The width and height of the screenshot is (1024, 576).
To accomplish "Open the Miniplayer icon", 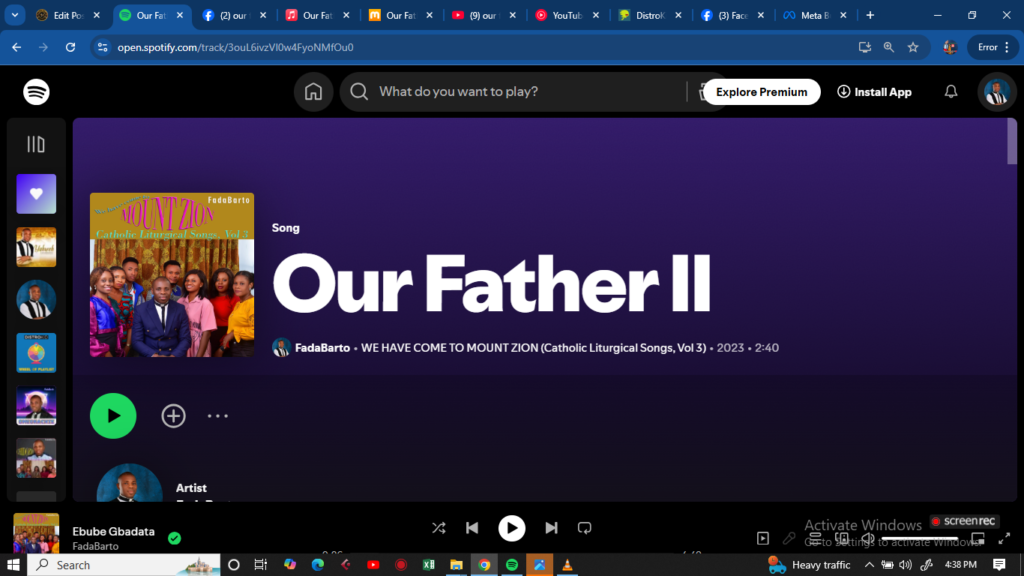I will [x=978, y=537].
